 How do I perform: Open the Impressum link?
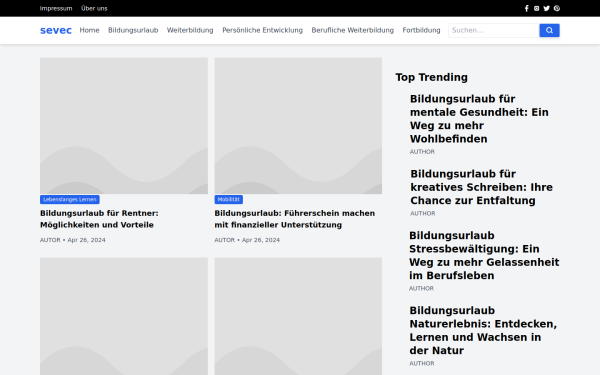(x=56, y=8)
